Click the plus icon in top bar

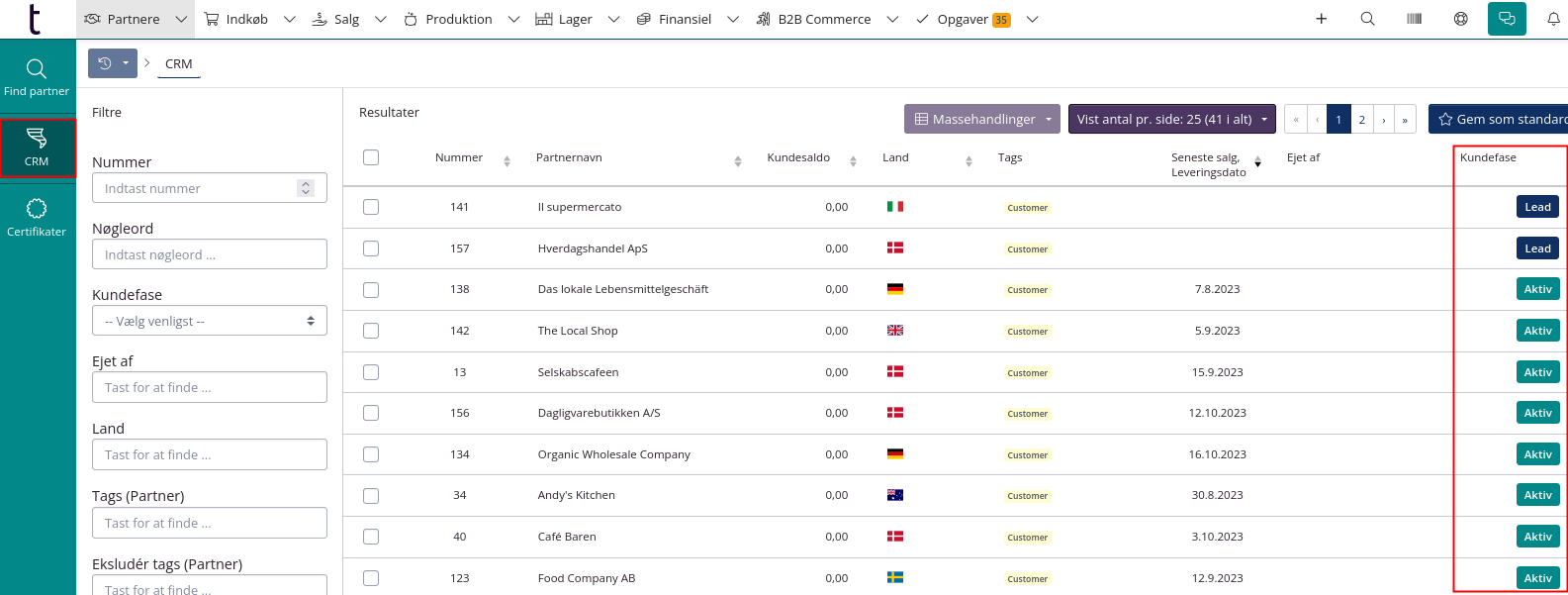[x=1321, y=19]
